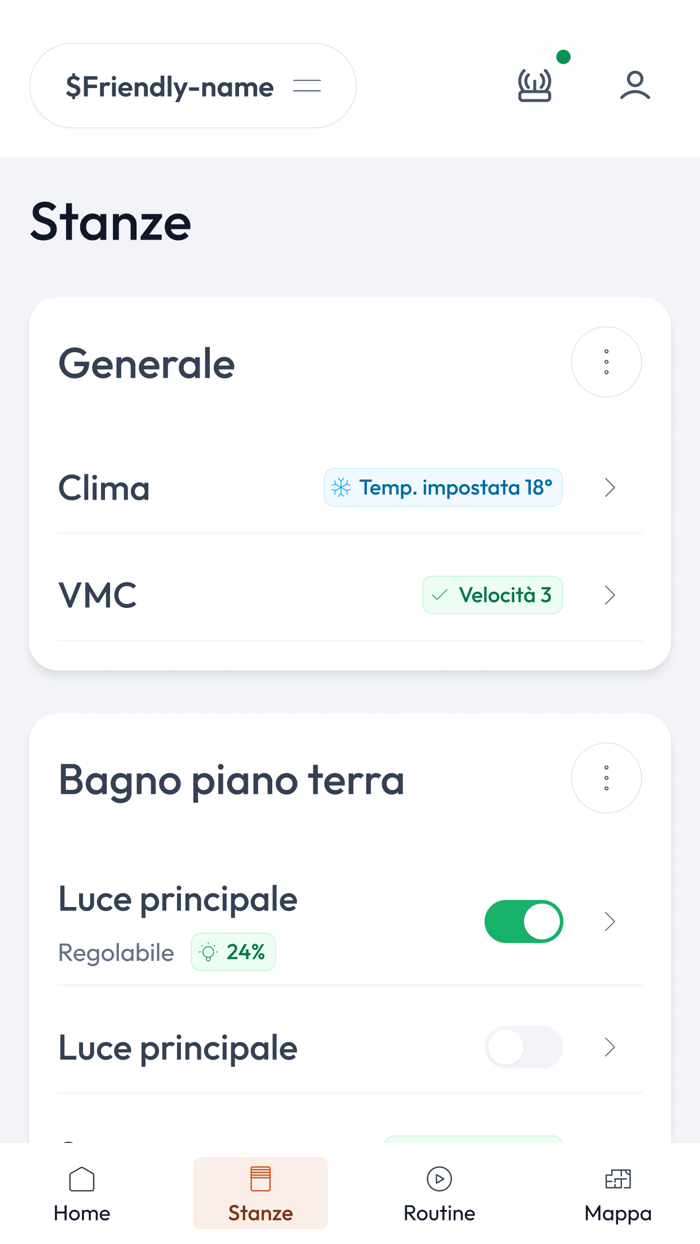Open the Generale card options menu
Screen dimensions: 700x1244
(606, 362)
